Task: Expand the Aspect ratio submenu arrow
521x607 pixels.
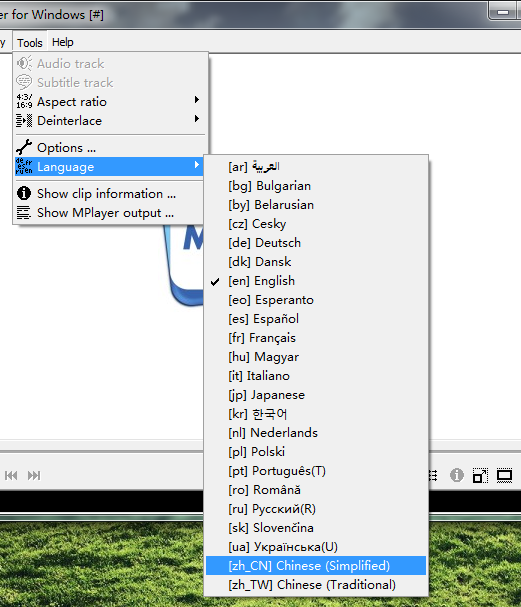Action: pyautogui.click(x=197, y=100)
